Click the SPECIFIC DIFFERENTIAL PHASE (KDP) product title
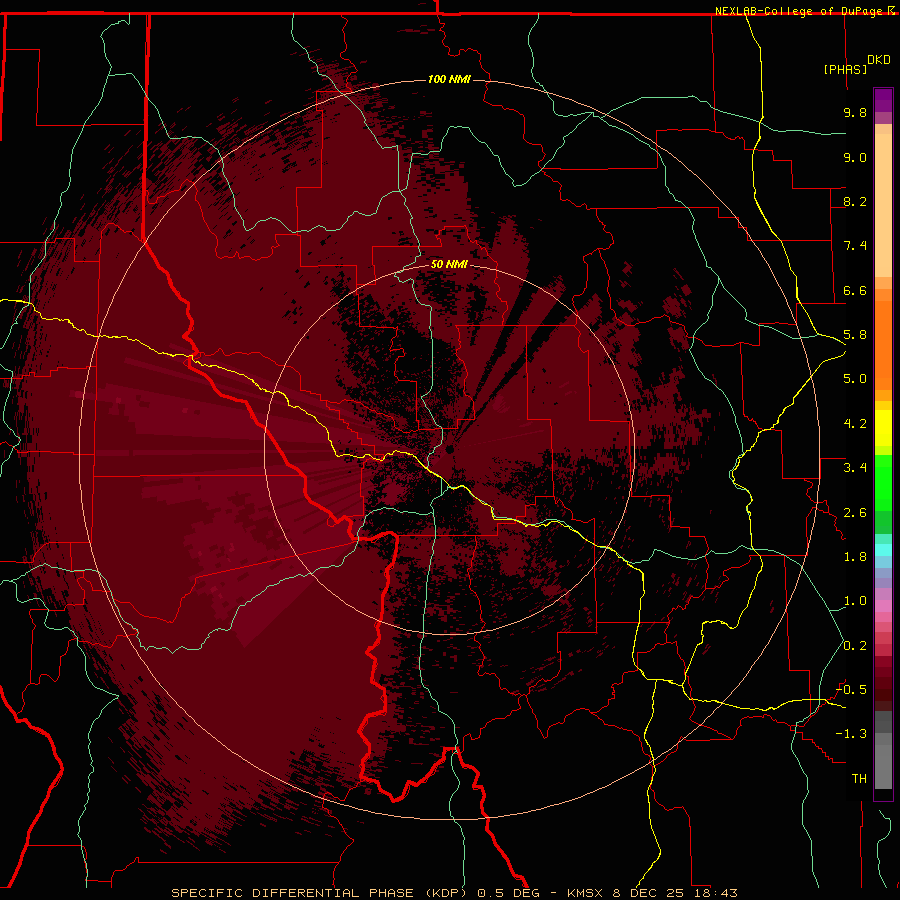This screenshot has width=900, height=900. click(x=321, y=893)
